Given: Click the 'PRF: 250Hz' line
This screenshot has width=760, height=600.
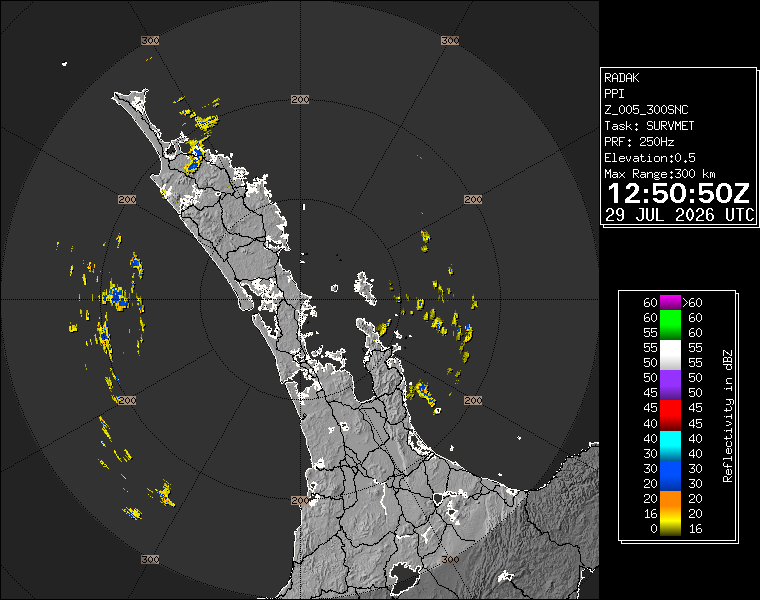Looking at the screenshot, I should tap(639, 142).
